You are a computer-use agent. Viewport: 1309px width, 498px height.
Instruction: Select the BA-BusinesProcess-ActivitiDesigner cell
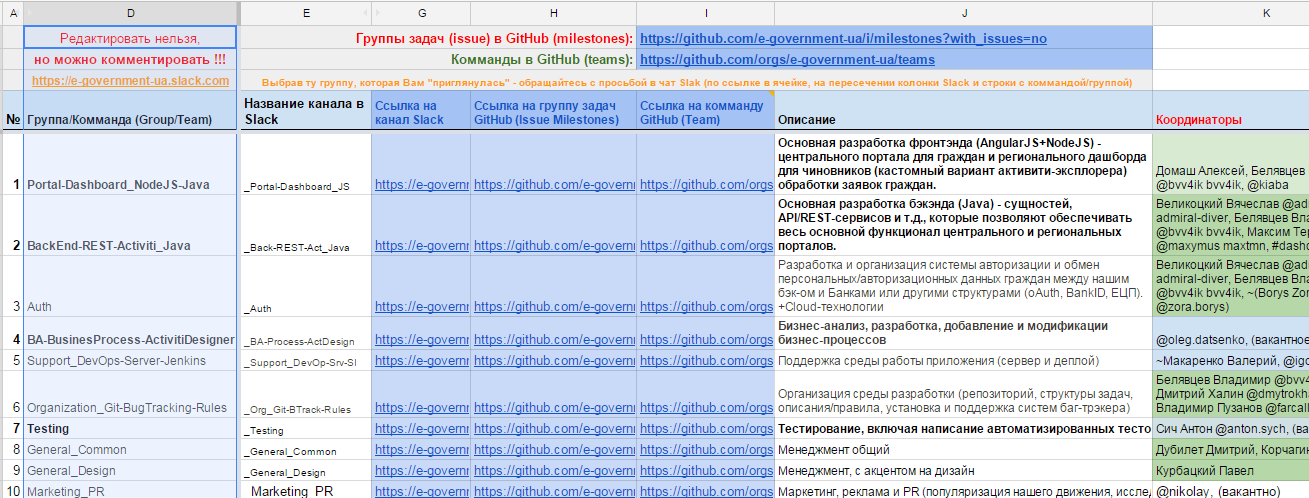pyautogui.click(x=130, y=332)
